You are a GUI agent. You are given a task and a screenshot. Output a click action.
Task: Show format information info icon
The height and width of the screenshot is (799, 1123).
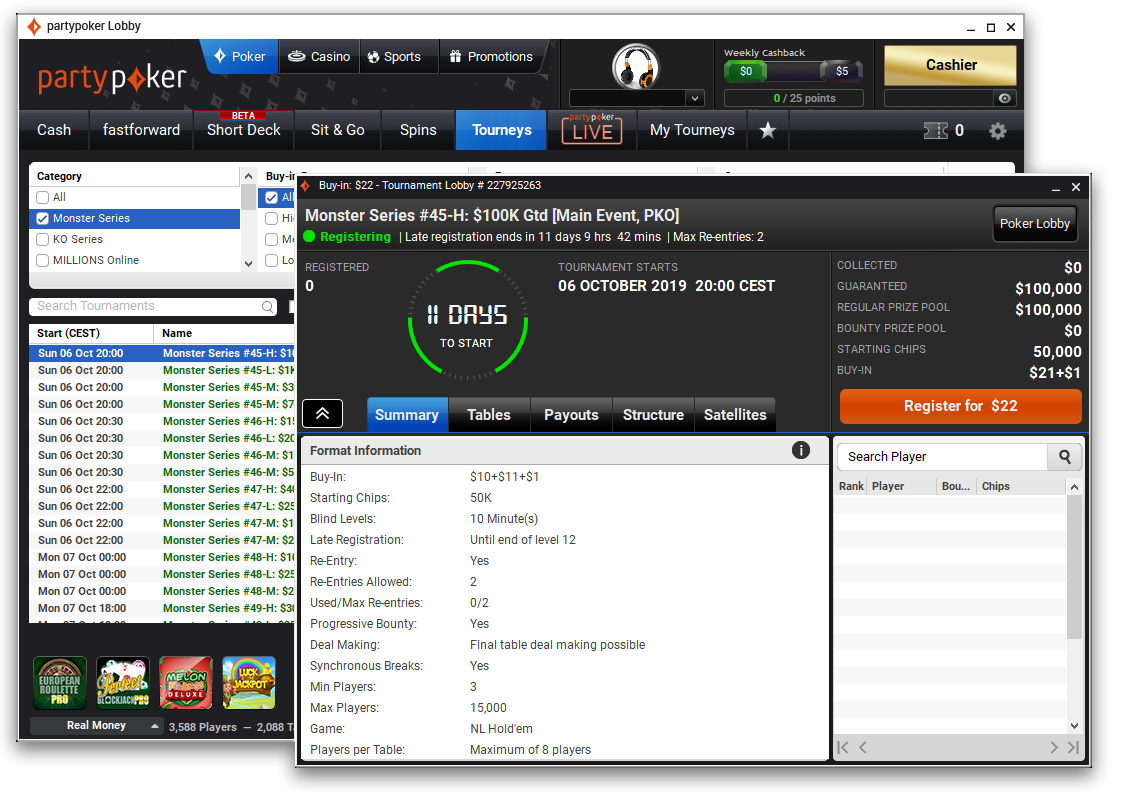pos(801,450)
